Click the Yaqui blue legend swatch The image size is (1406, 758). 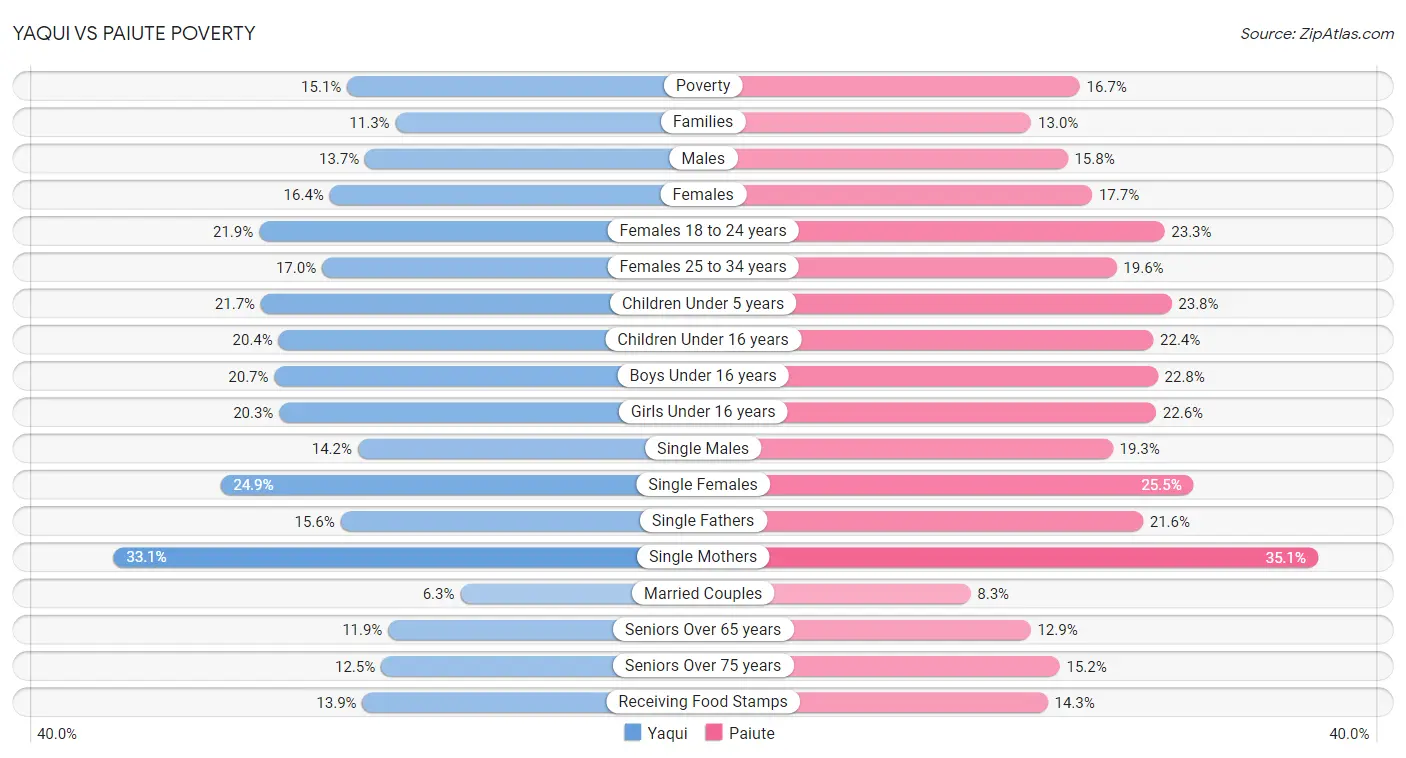[x=632, y=733]
